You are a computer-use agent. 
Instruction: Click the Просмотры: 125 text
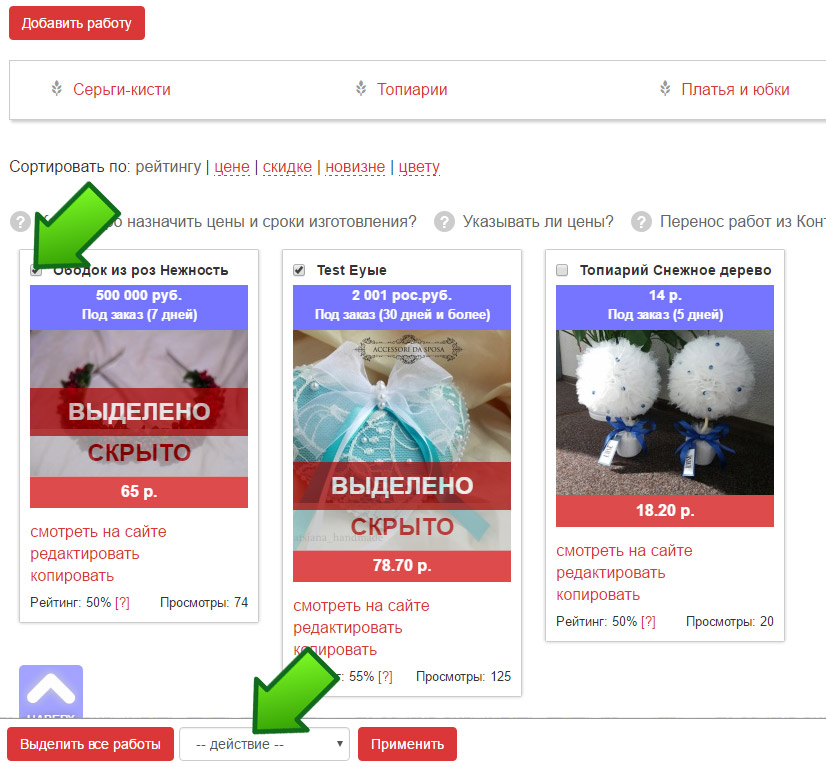click(x=464, y=677)
